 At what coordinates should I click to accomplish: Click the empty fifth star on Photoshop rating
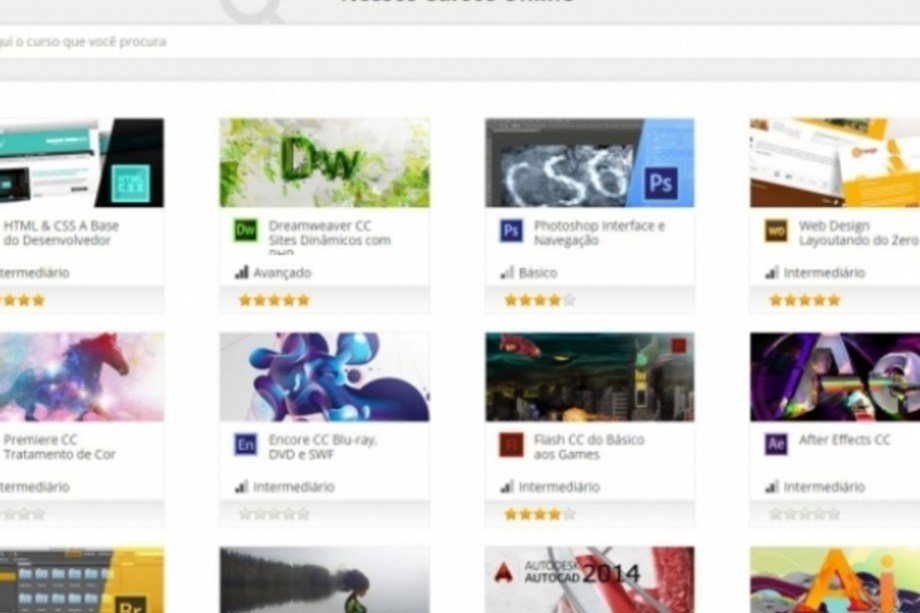[x=569, y=300]
